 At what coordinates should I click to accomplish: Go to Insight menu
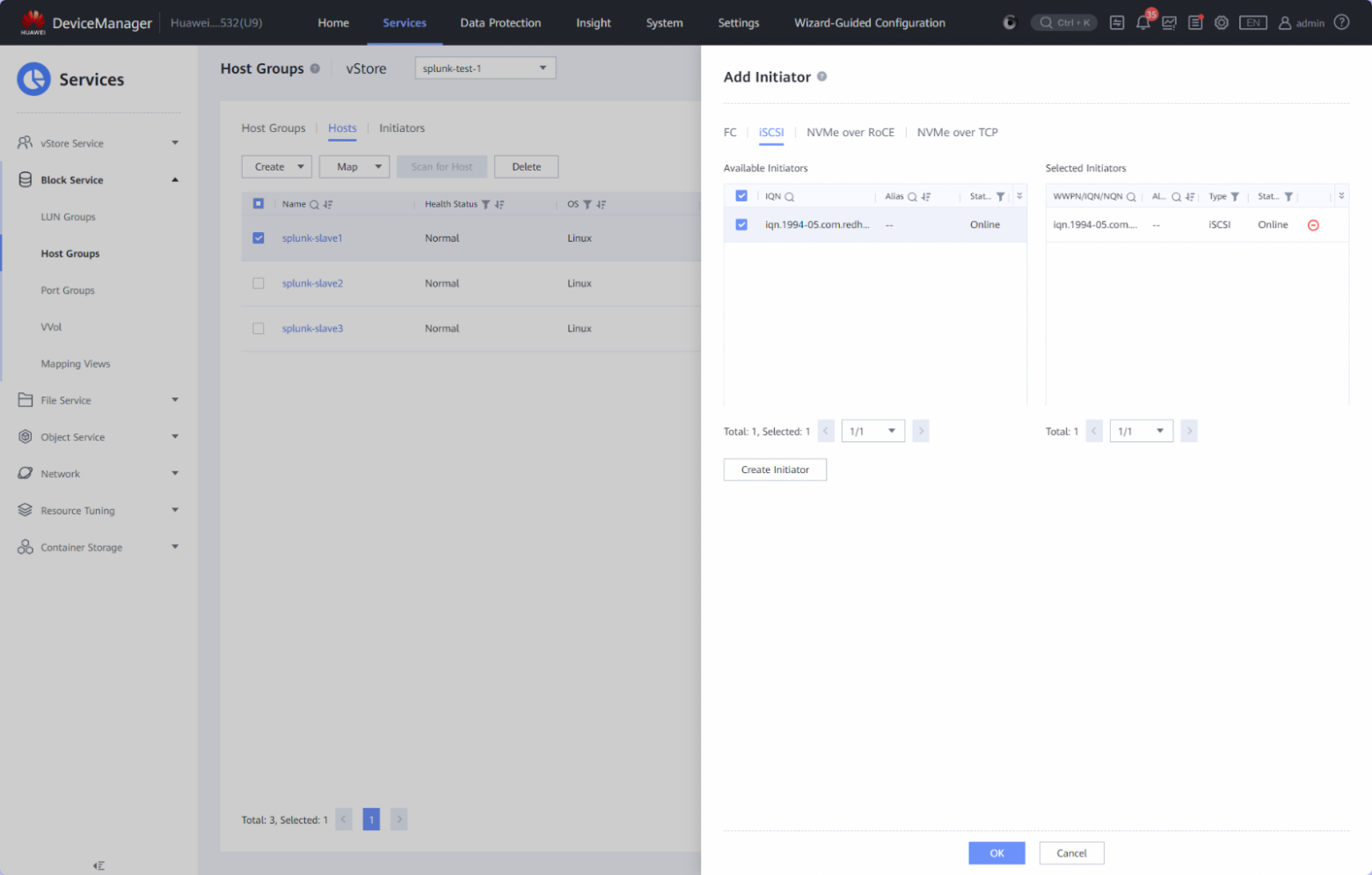click(x=594, y=23)
